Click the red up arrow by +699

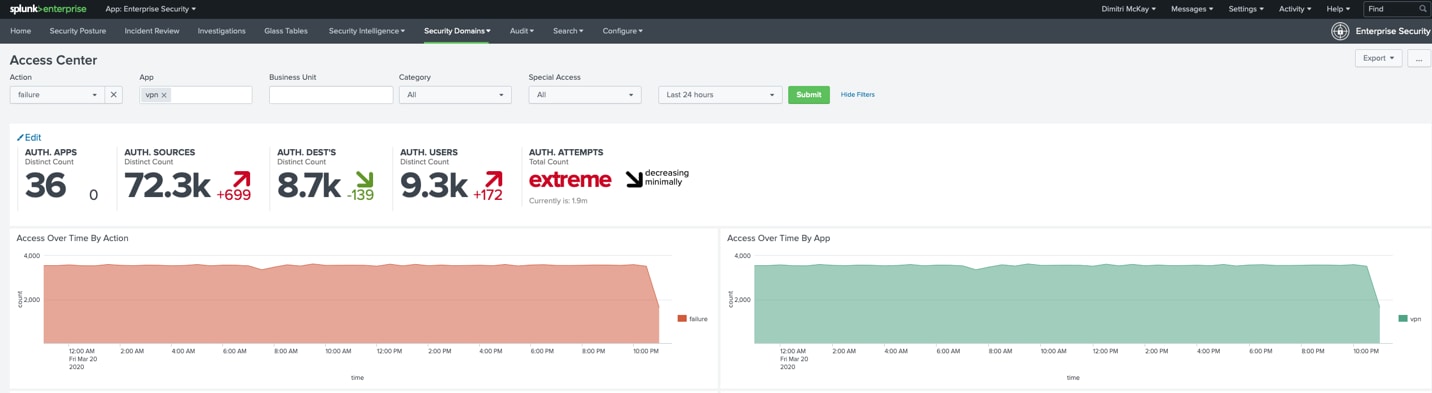[241, 179]
